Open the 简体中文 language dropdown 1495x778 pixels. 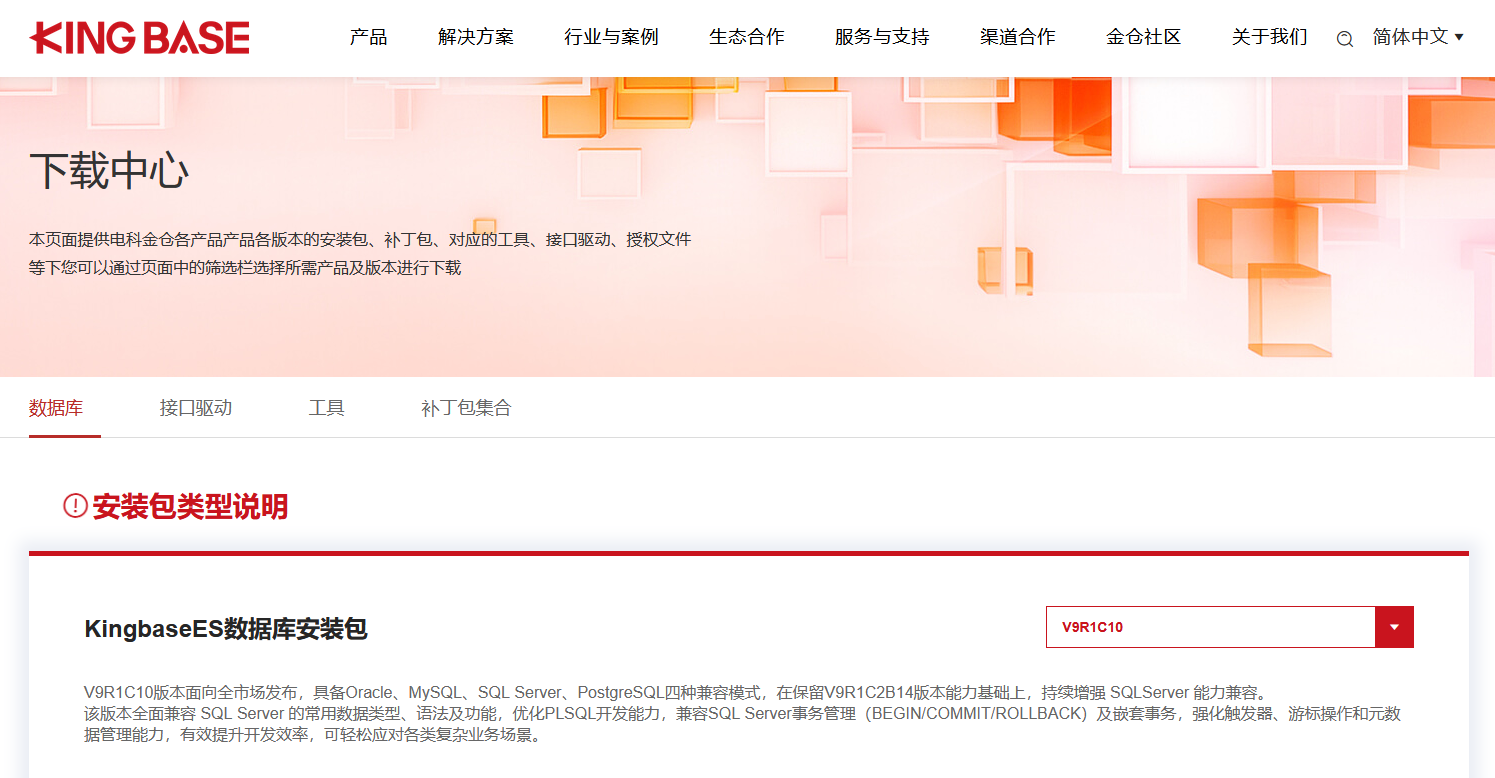[1418, 37]
